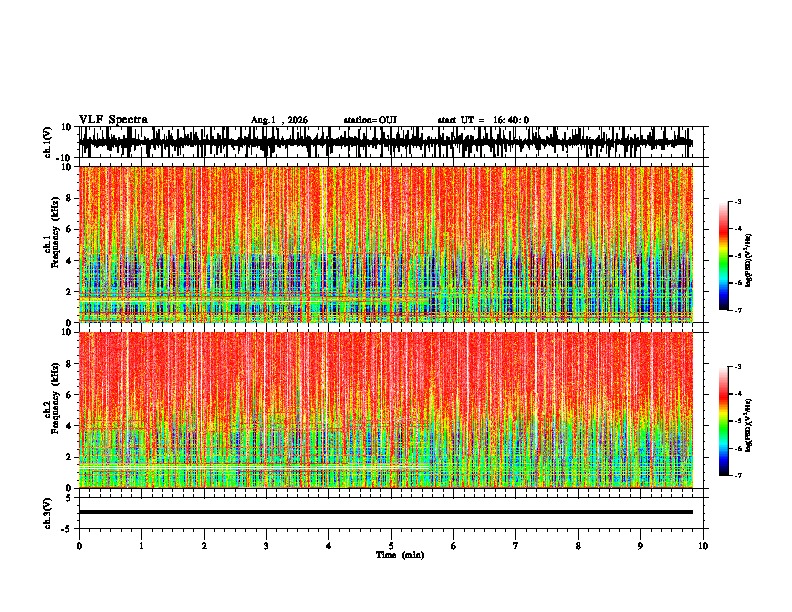Click time axis tick label "1"
Viewport: 792px width, 612px height.
pos(141,546)
